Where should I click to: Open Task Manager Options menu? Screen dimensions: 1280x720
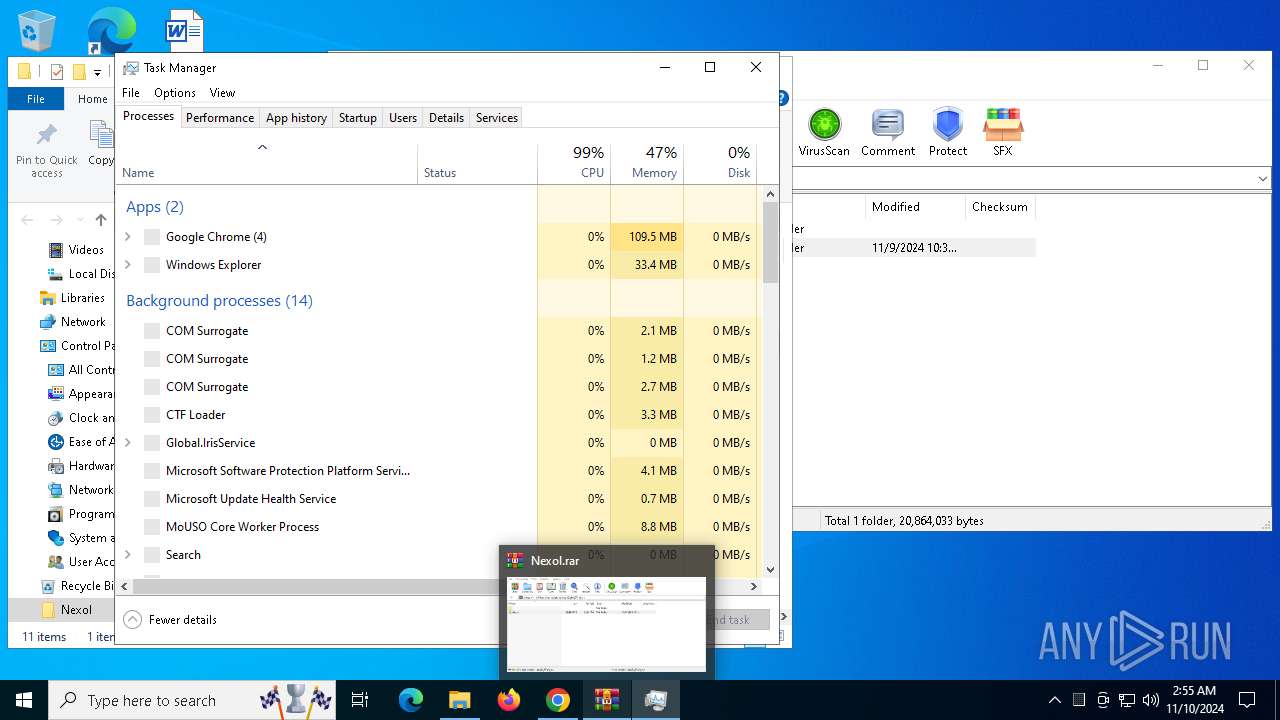click(175, 93)
